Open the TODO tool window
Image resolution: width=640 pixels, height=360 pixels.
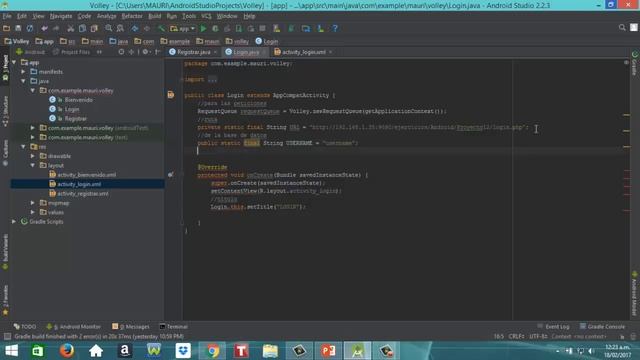[25, 327]
